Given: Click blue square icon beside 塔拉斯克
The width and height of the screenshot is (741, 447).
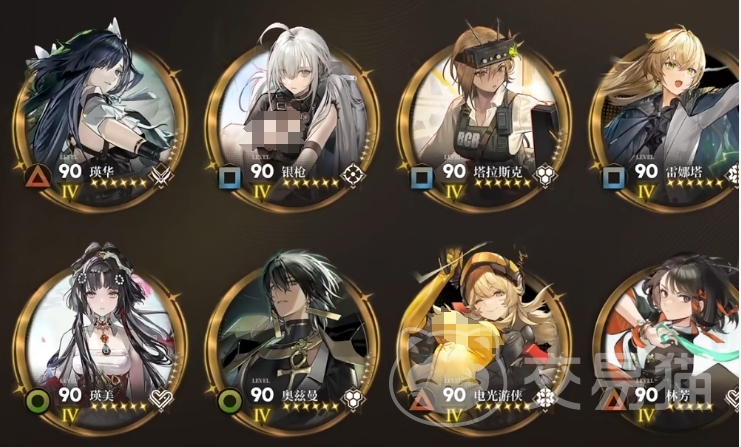Looking at the screenshot, I should pos(422,179).
